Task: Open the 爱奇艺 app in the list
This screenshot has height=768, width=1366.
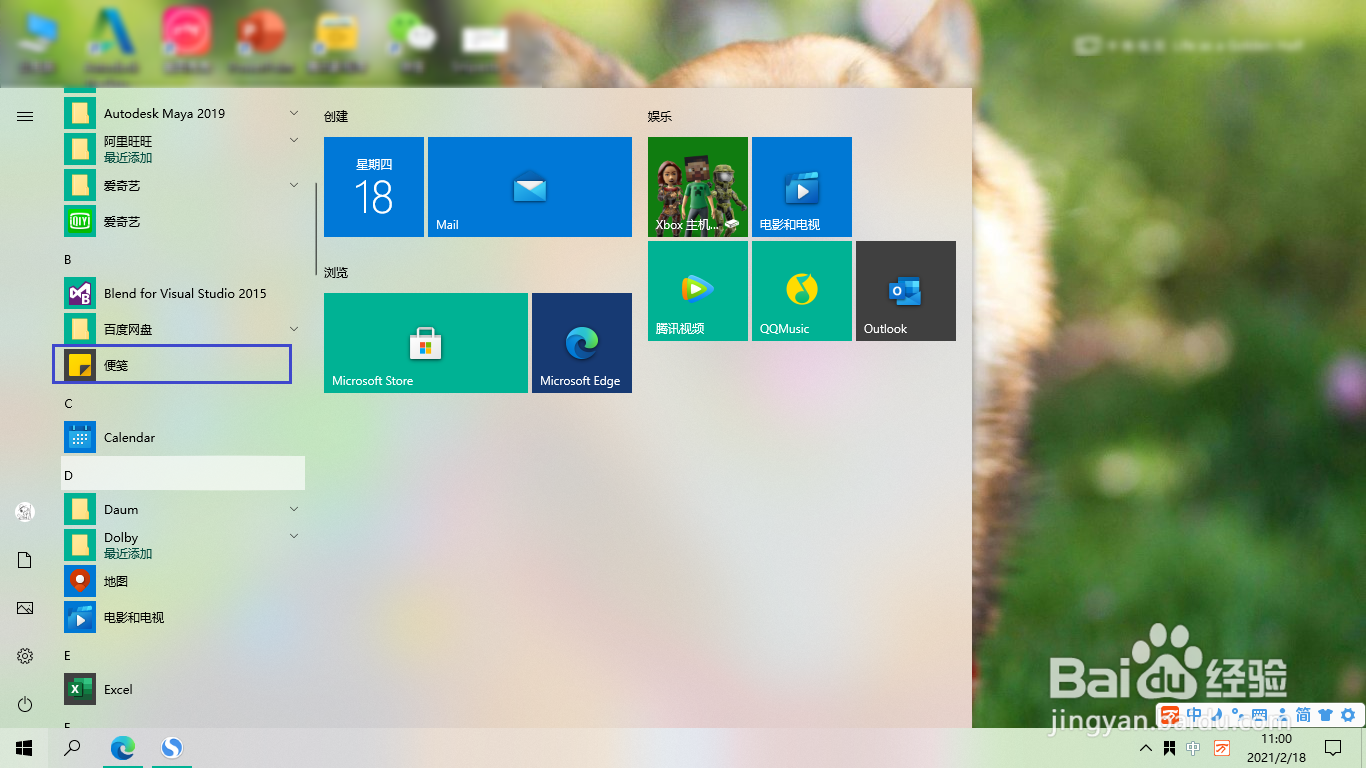Action: pyautogui.click(x=184, y=221)
